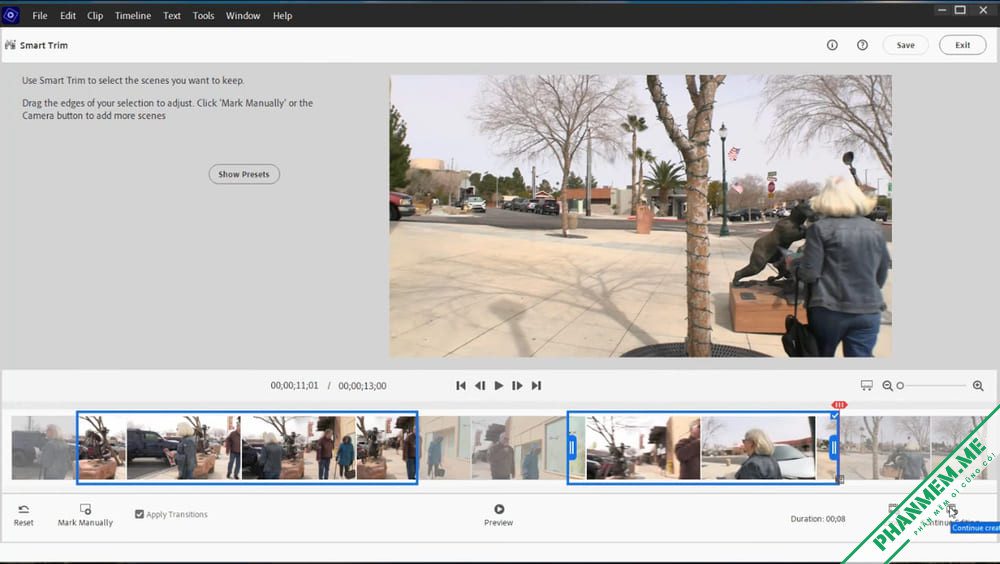Zoom out the trim timeline
The image size is (1000, 564).
pyautogui.click(x=887, y=385)
